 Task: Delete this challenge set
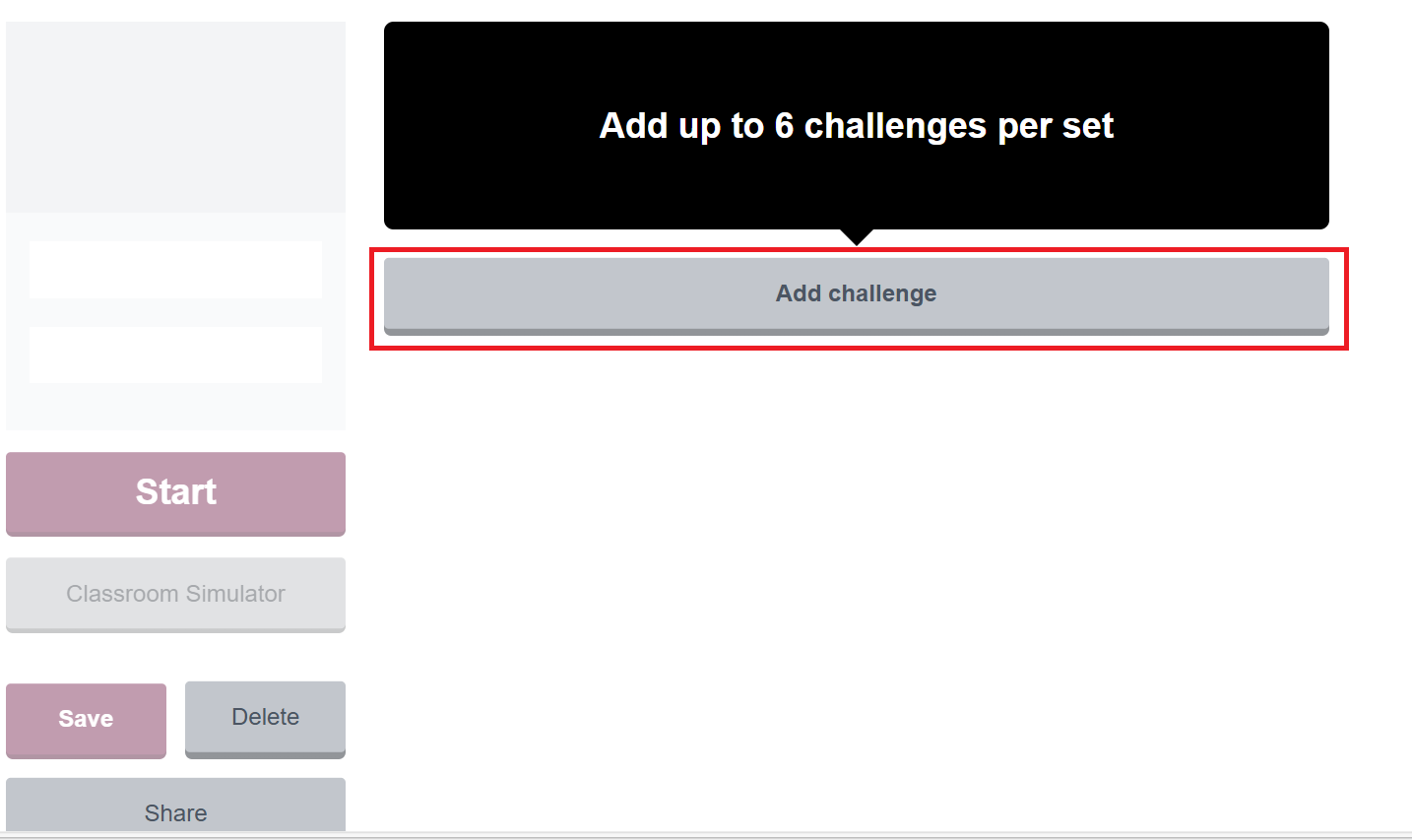coord(265,718)
